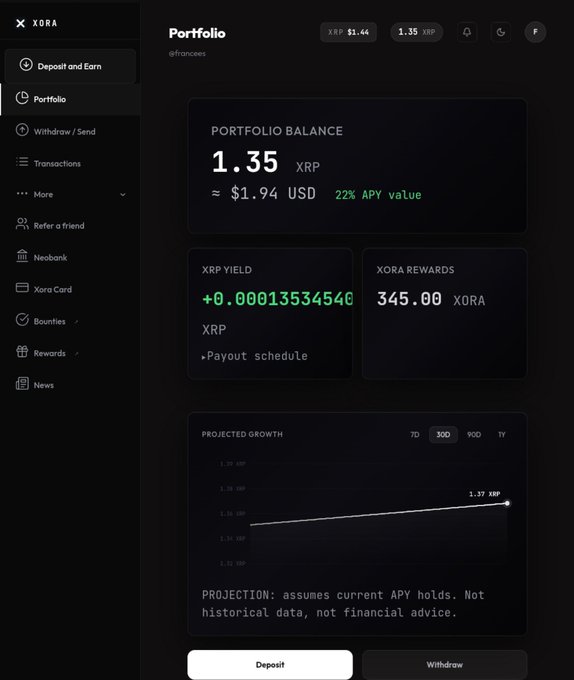The image size is (574, 680).
Task: Click the 1.37 XRP chart endpoint marker
Action: [507, 503]
